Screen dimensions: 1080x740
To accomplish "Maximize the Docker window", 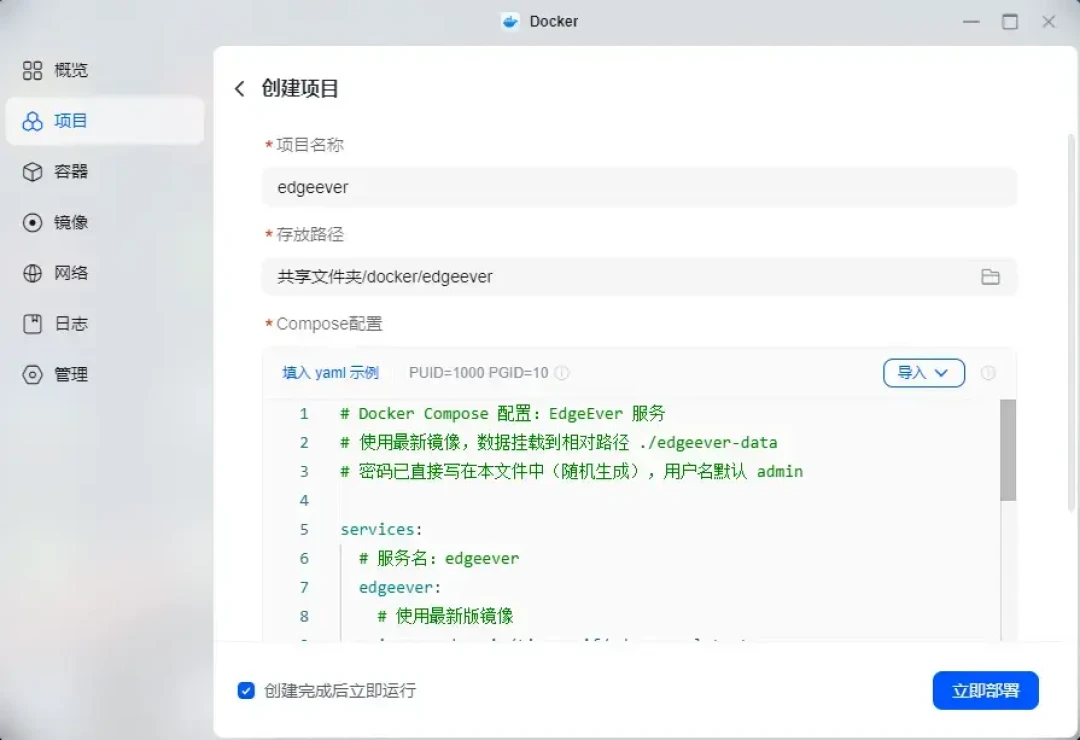I will tap(1010, 21).
